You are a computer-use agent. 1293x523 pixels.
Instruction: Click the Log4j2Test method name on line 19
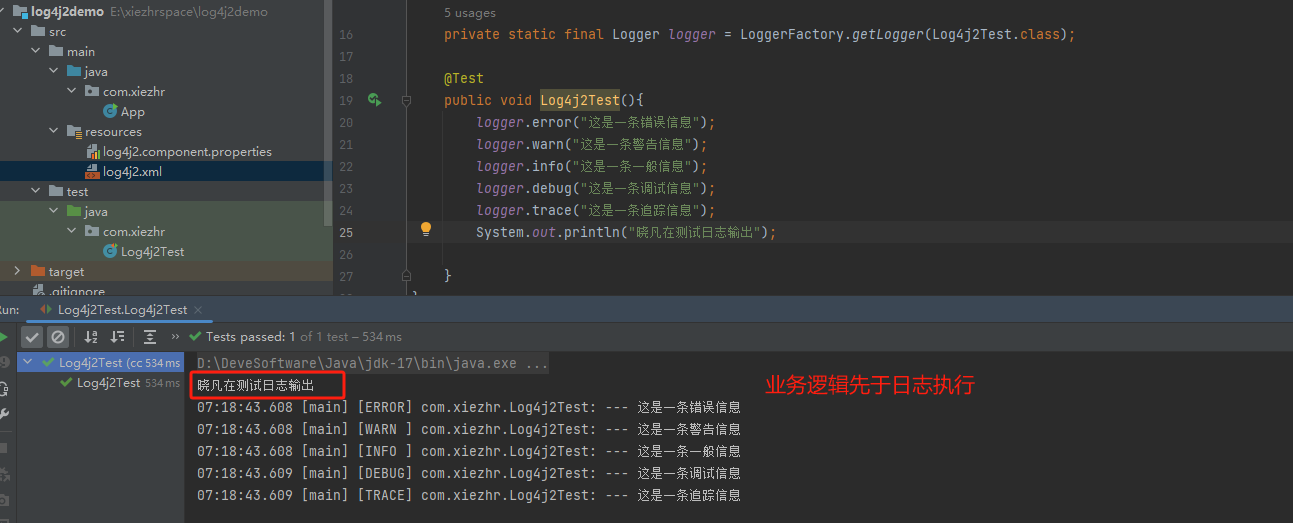[x=580, y=100]
